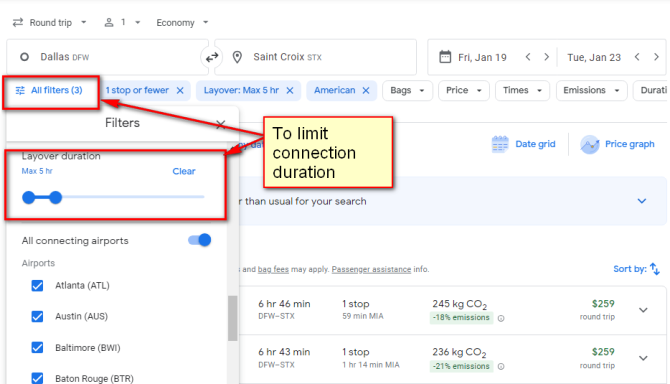Swap origin and destination airports
The height and width of the screenshot is (384, 670).
[212, 57]
